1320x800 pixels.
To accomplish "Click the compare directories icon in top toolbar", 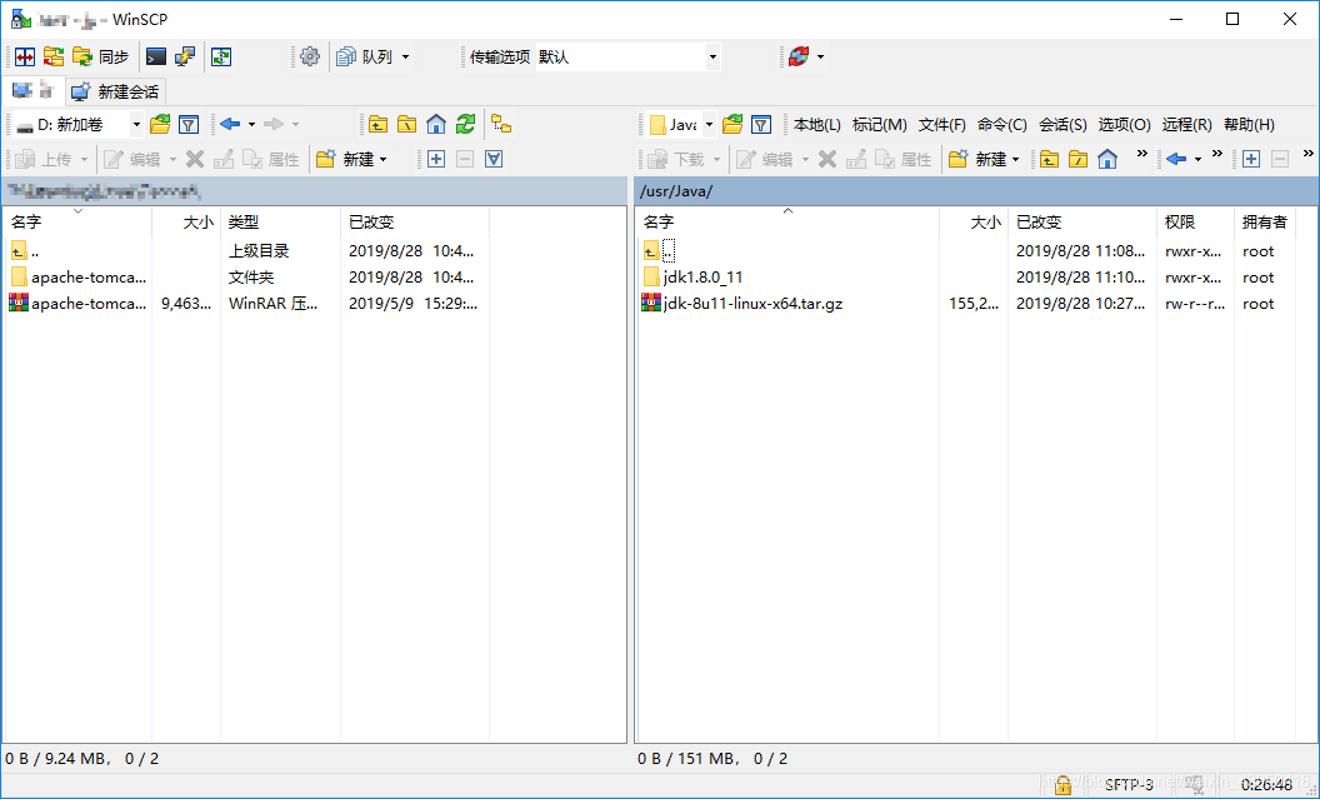I will pyautogui.click(x=25, y=57).
